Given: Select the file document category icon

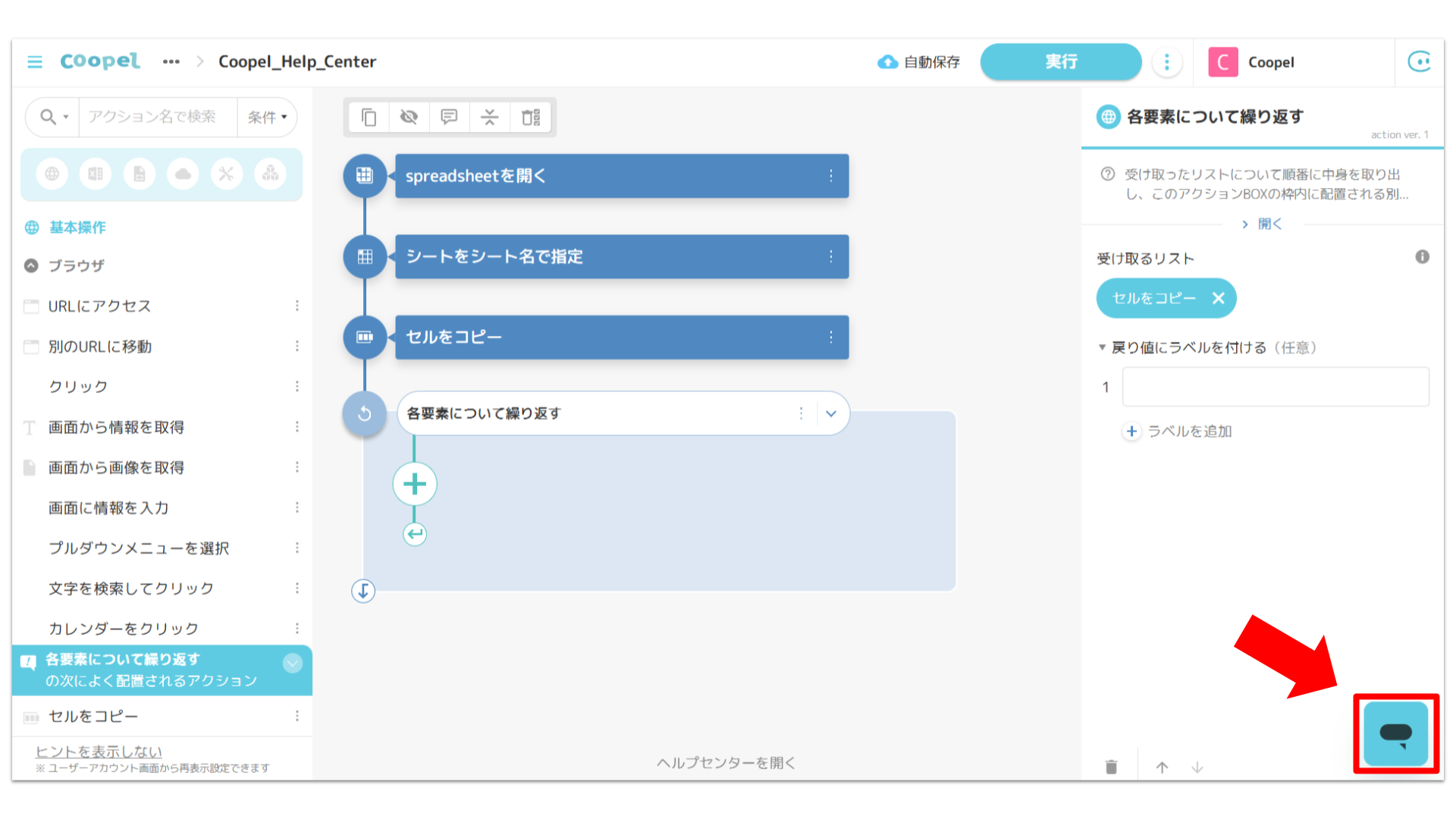Looking at the screenshot, I should click(x=140, y=174).
